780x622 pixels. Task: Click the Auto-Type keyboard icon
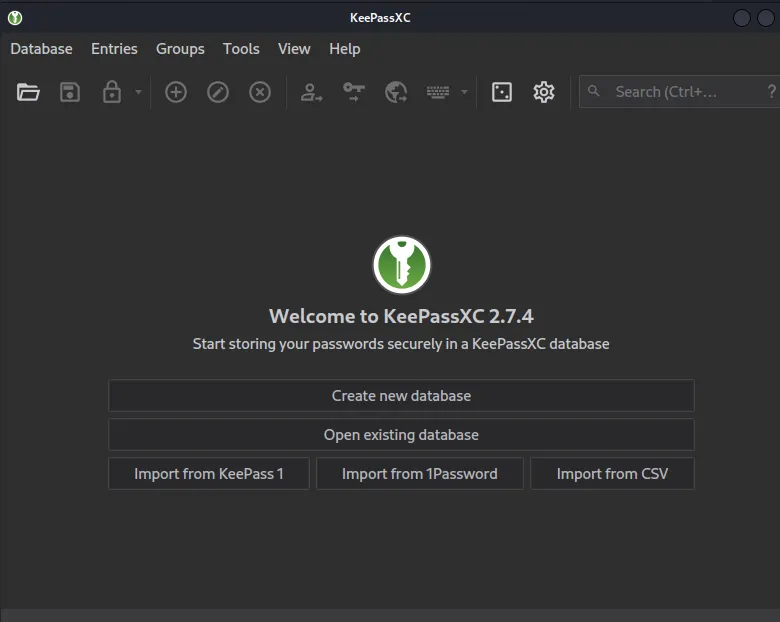click(x=438, y=92)
